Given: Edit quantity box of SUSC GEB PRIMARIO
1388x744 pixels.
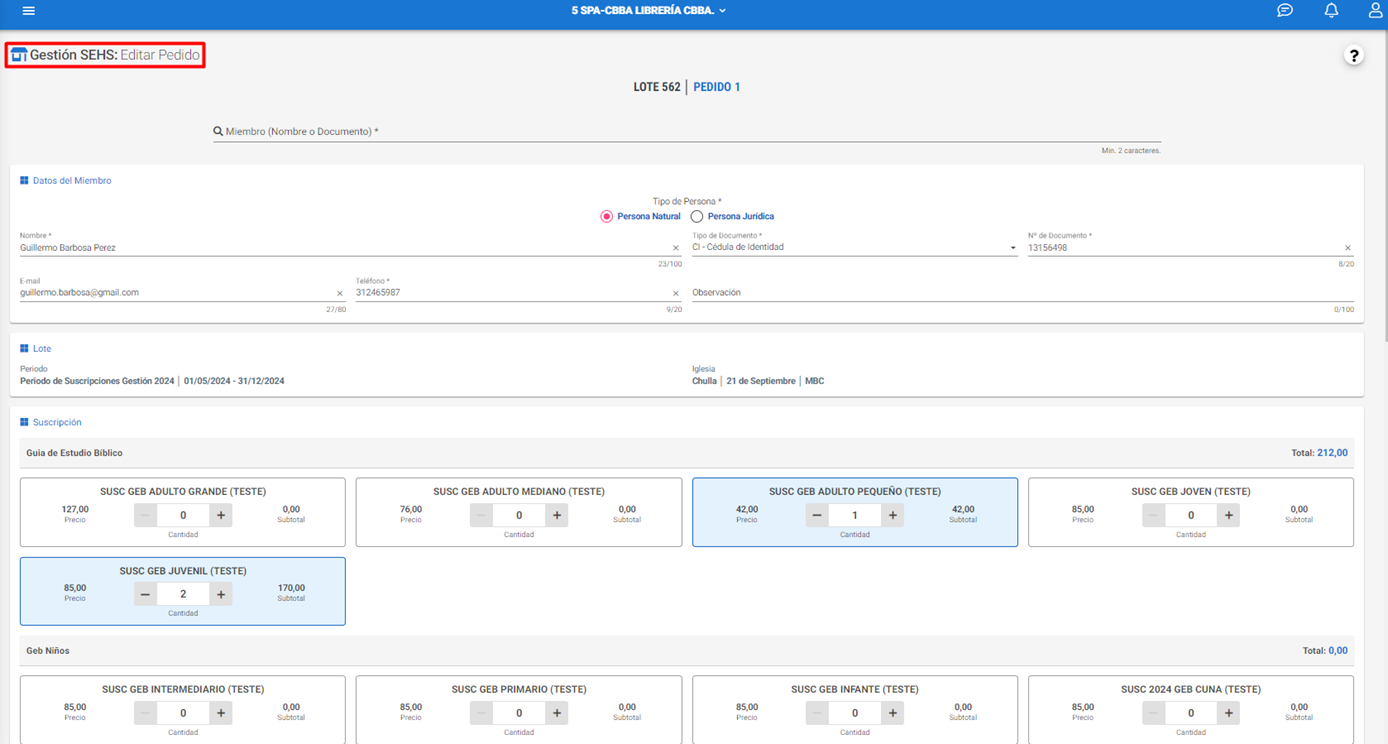Looking at the screenshot, I should [519, 713].
